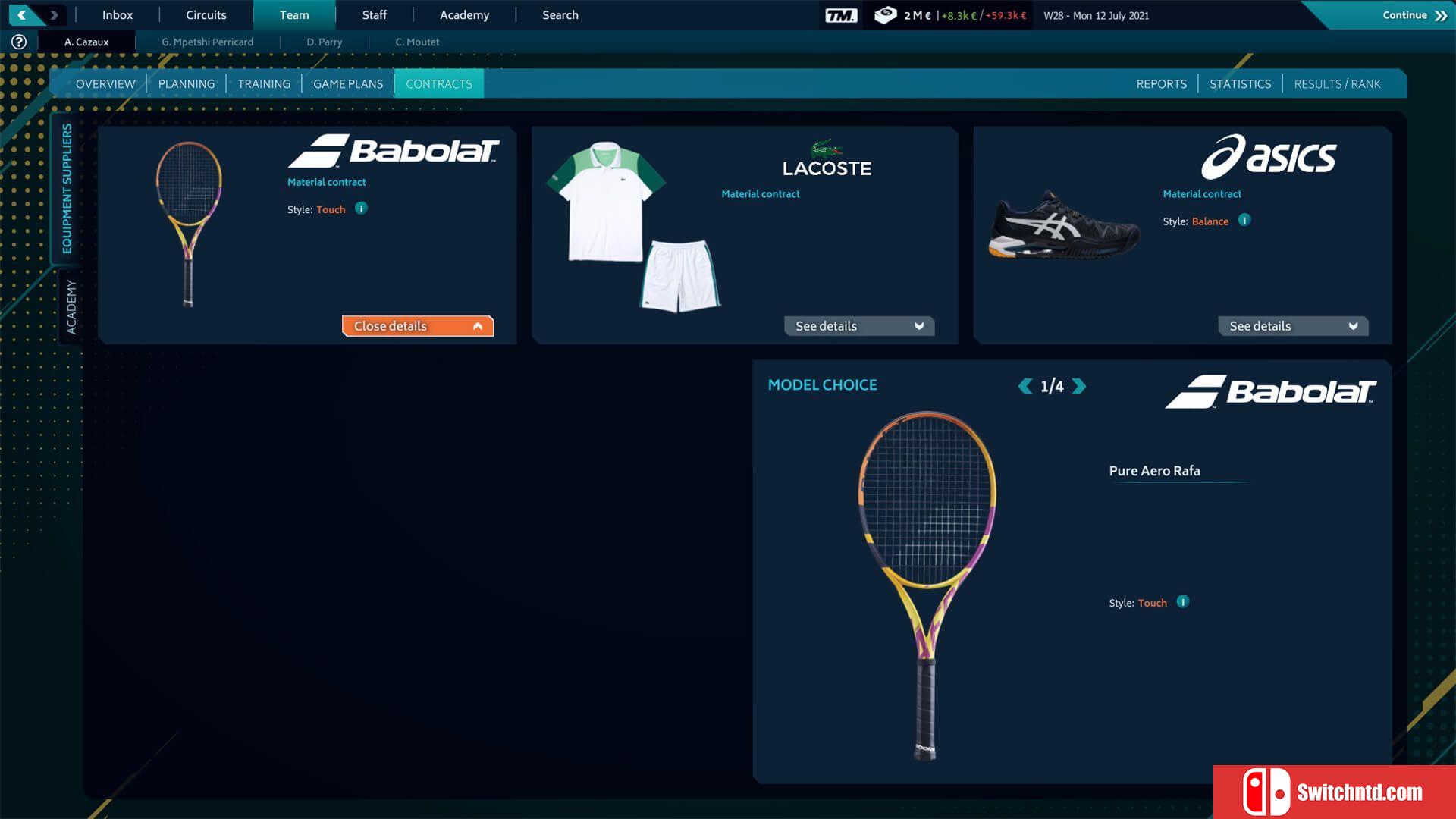This screenshot has width=1456, height=819.
Task: Open the help question mark icon
Action: tap(19, 42)
